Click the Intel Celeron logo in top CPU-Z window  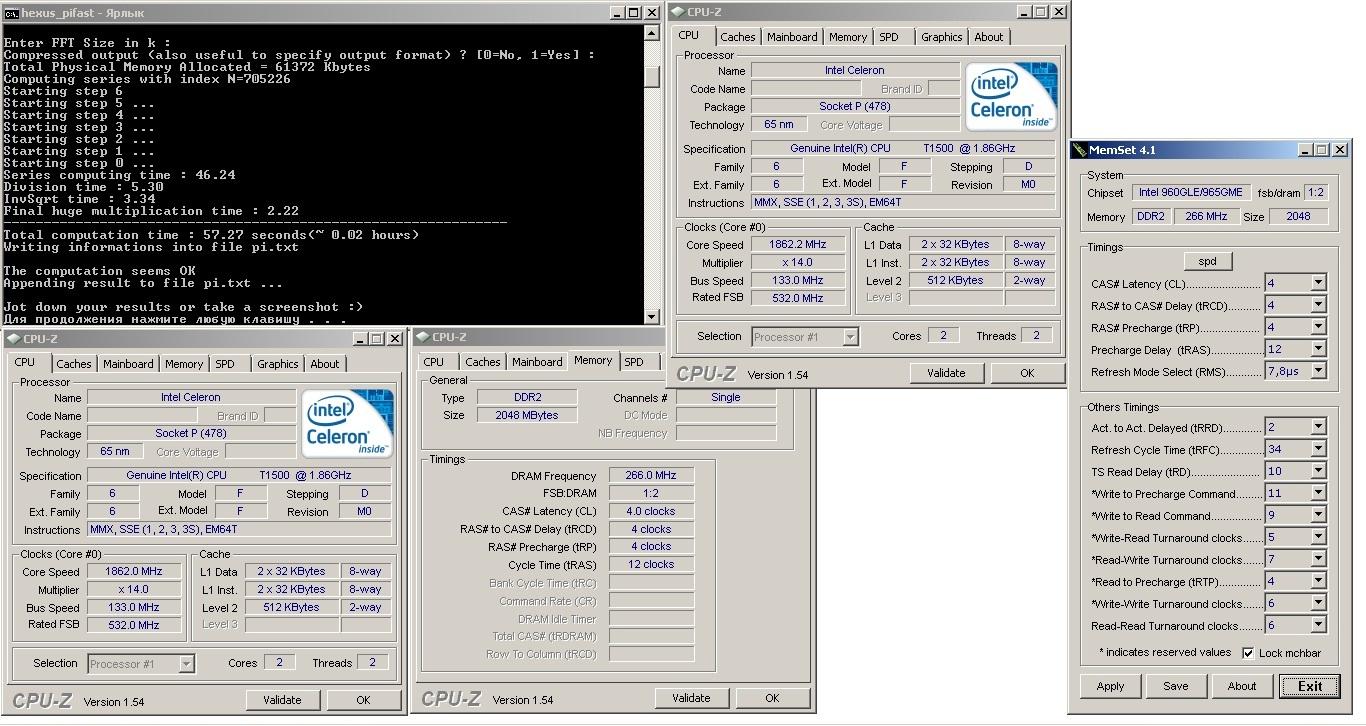[x=1012, y=98]
